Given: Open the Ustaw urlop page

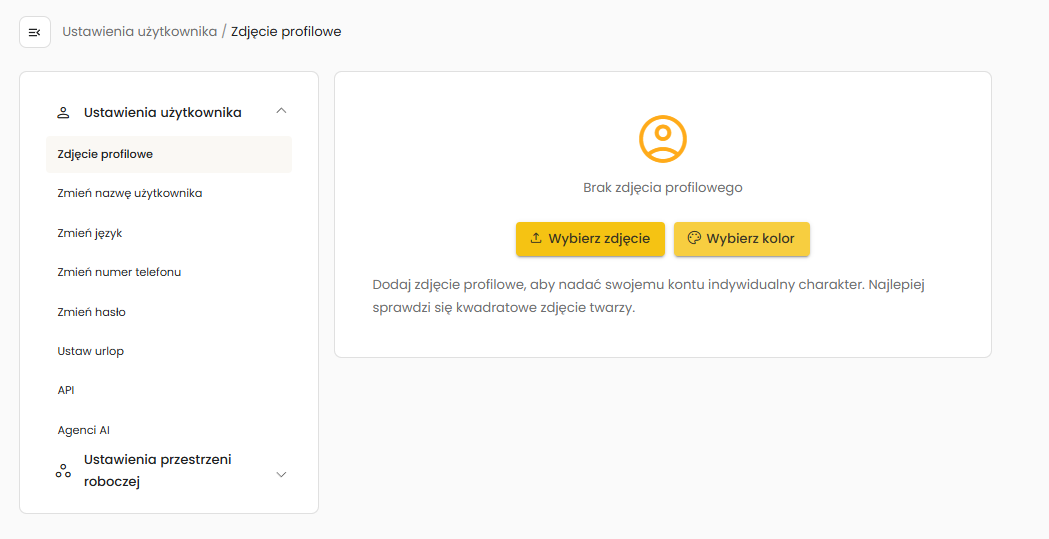Looking at the screenshot, I should click(x=91, y=351).
